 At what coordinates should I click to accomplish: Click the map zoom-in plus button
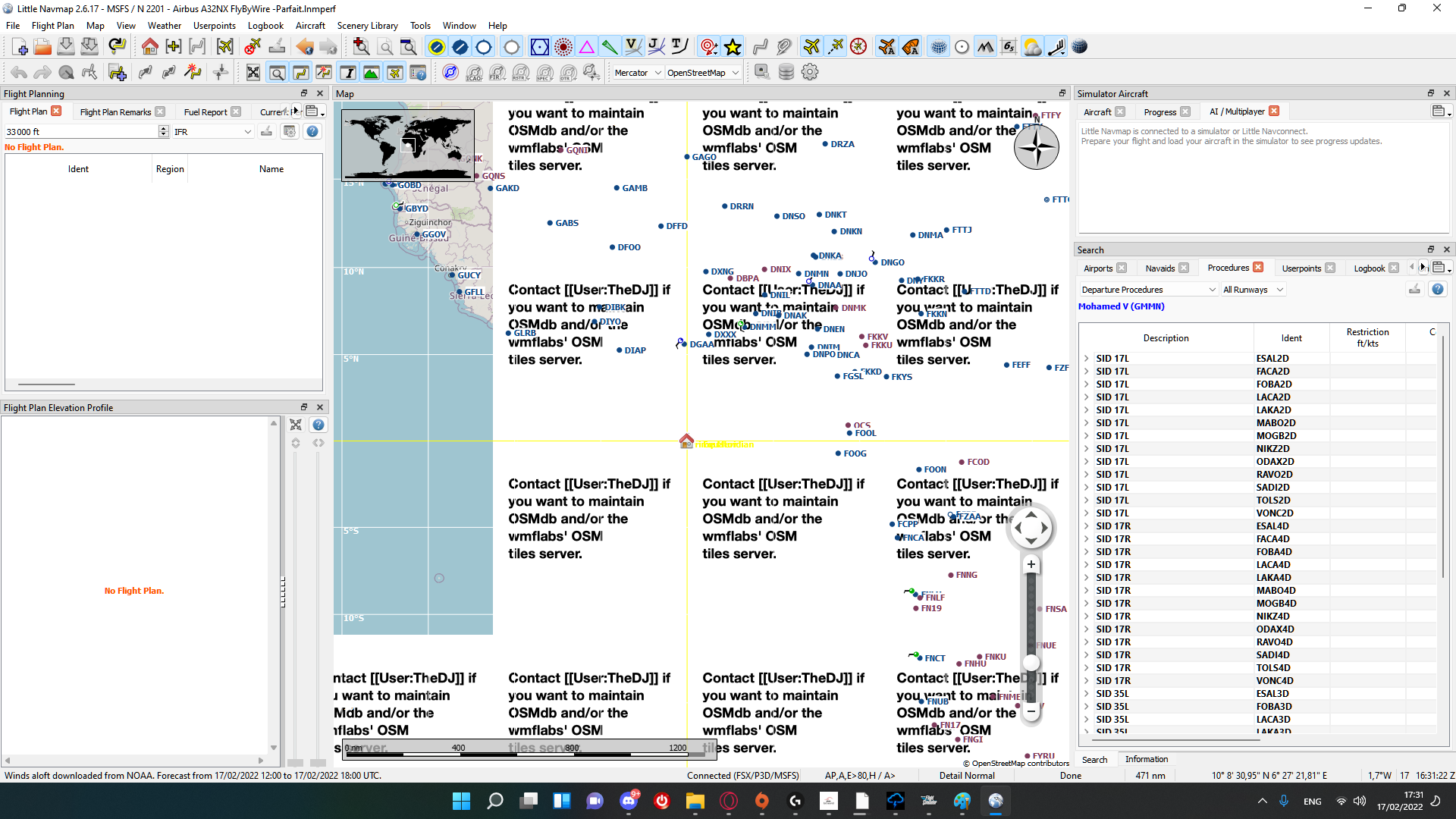[x=1031, y=564]
